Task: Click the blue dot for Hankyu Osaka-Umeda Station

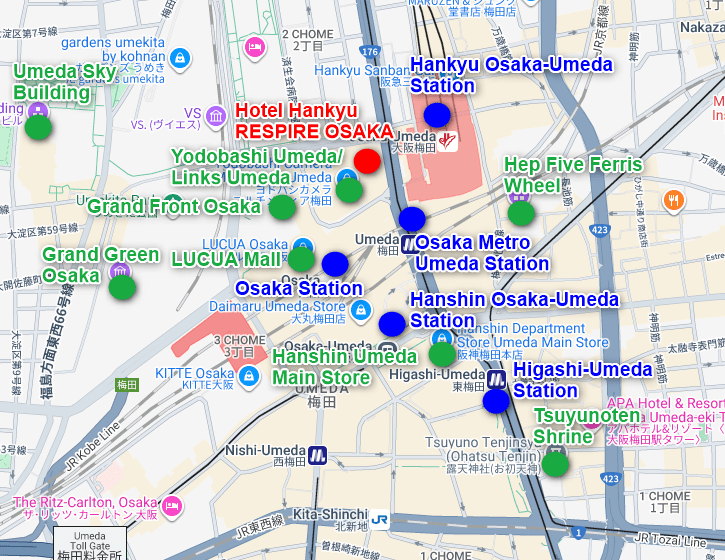Action: (x=437, y=115)
